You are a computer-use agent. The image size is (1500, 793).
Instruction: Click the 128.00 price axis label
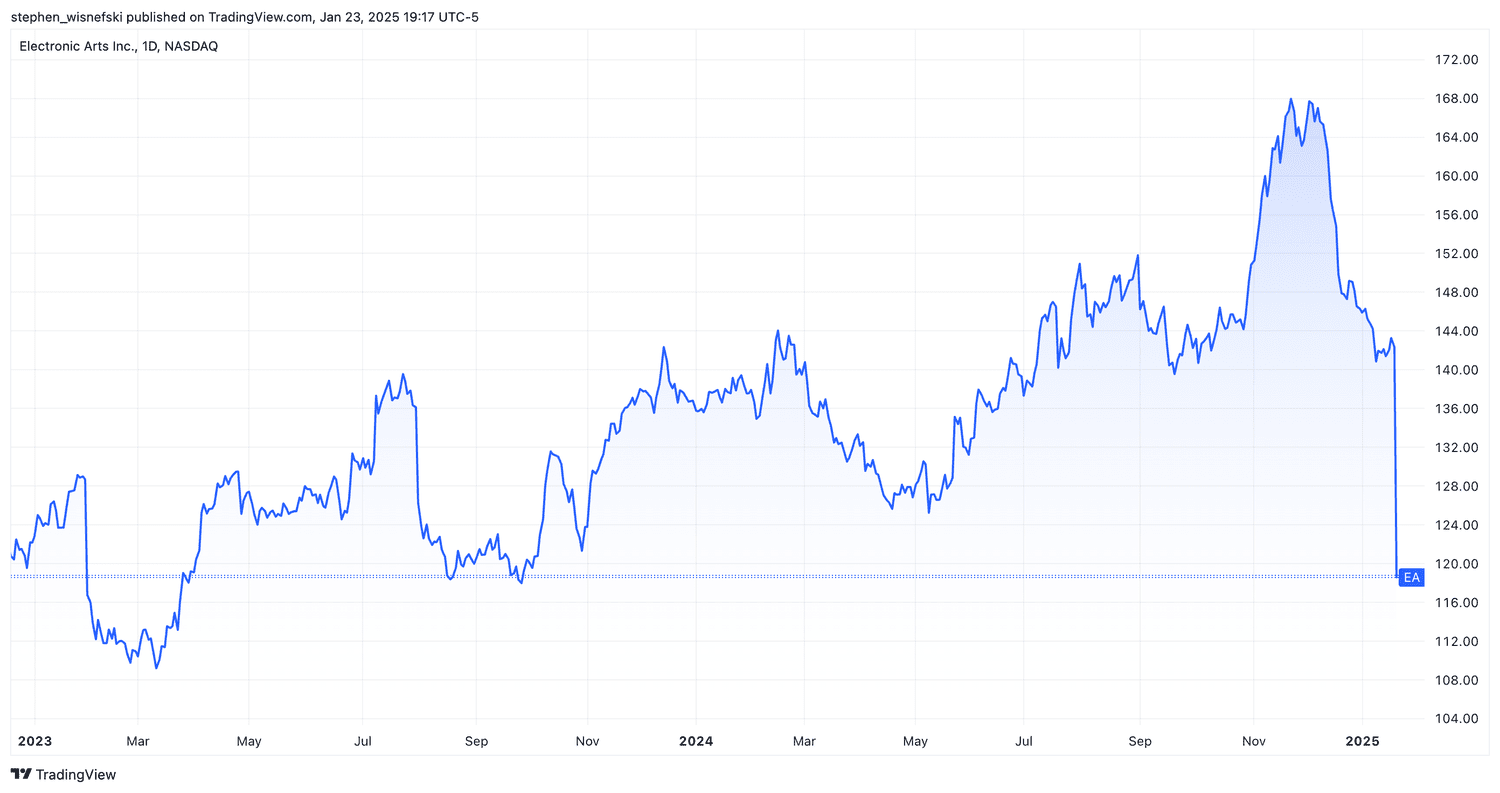click(1457, 487)
